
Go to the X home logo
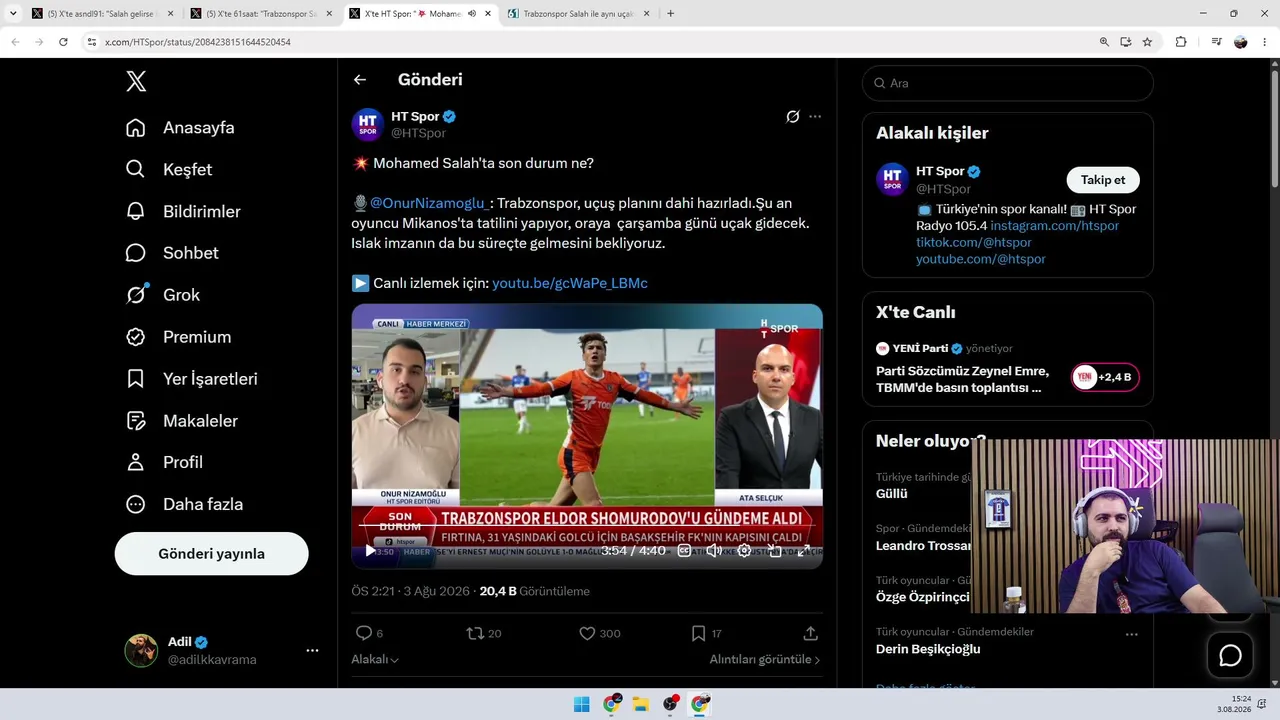pos(136,82)
